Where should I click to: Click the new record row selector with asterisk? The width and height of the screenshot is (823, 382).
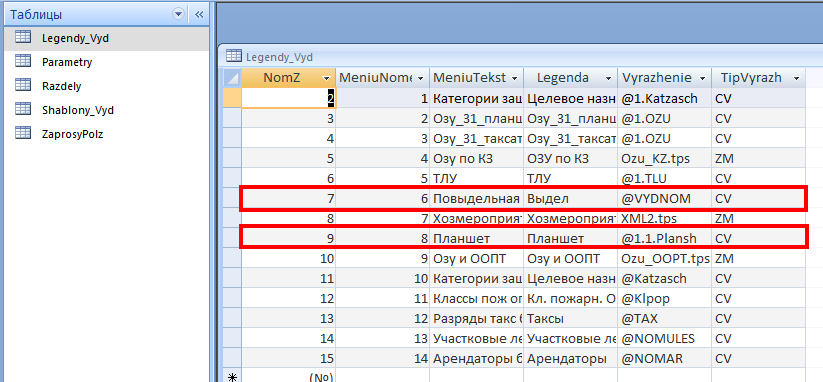coord(232,376)
